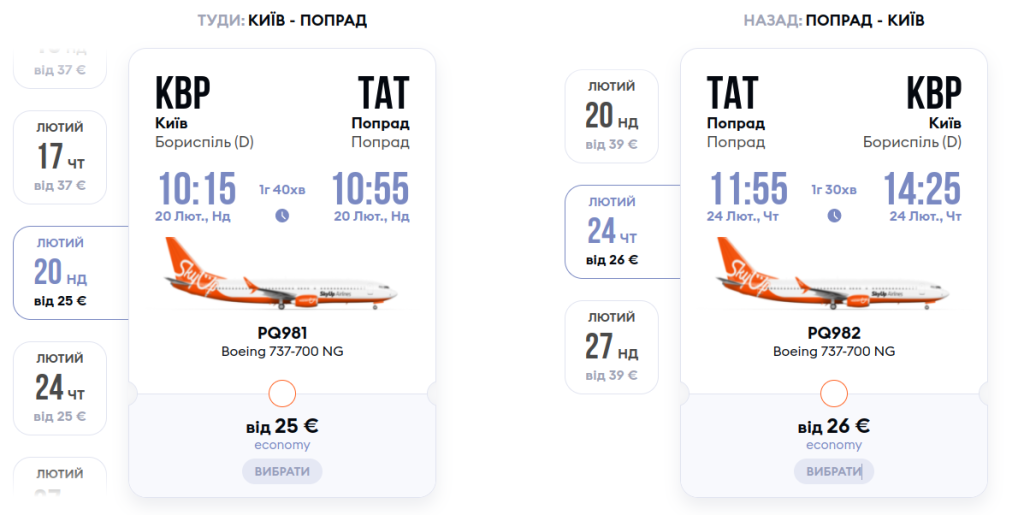The image size is (1024, 515).
Task: Click flight number PQ982
Action: point(834,333)
